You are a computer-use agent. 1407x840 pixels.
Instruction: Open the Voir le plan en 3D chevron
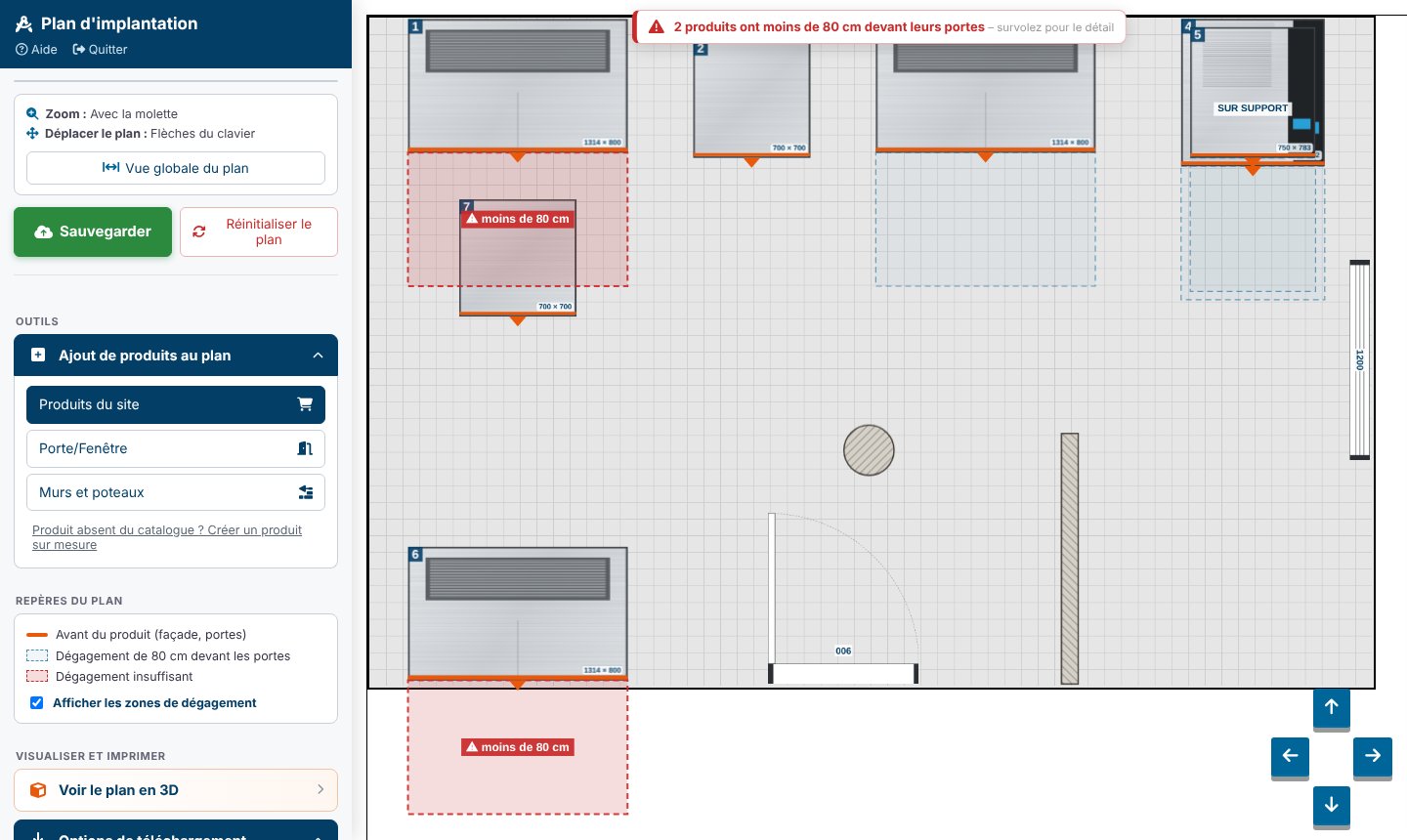point(320,790)
